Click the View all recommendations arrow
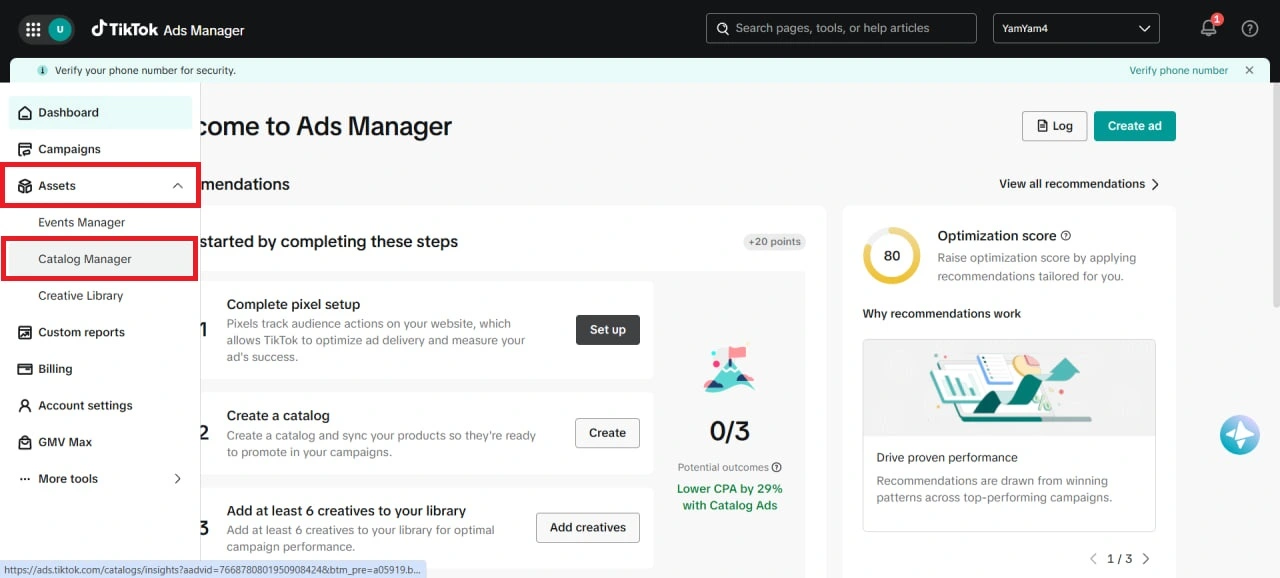This screenshot has width=1280, height=578. pyautogui.click(x=1155, y=184)
